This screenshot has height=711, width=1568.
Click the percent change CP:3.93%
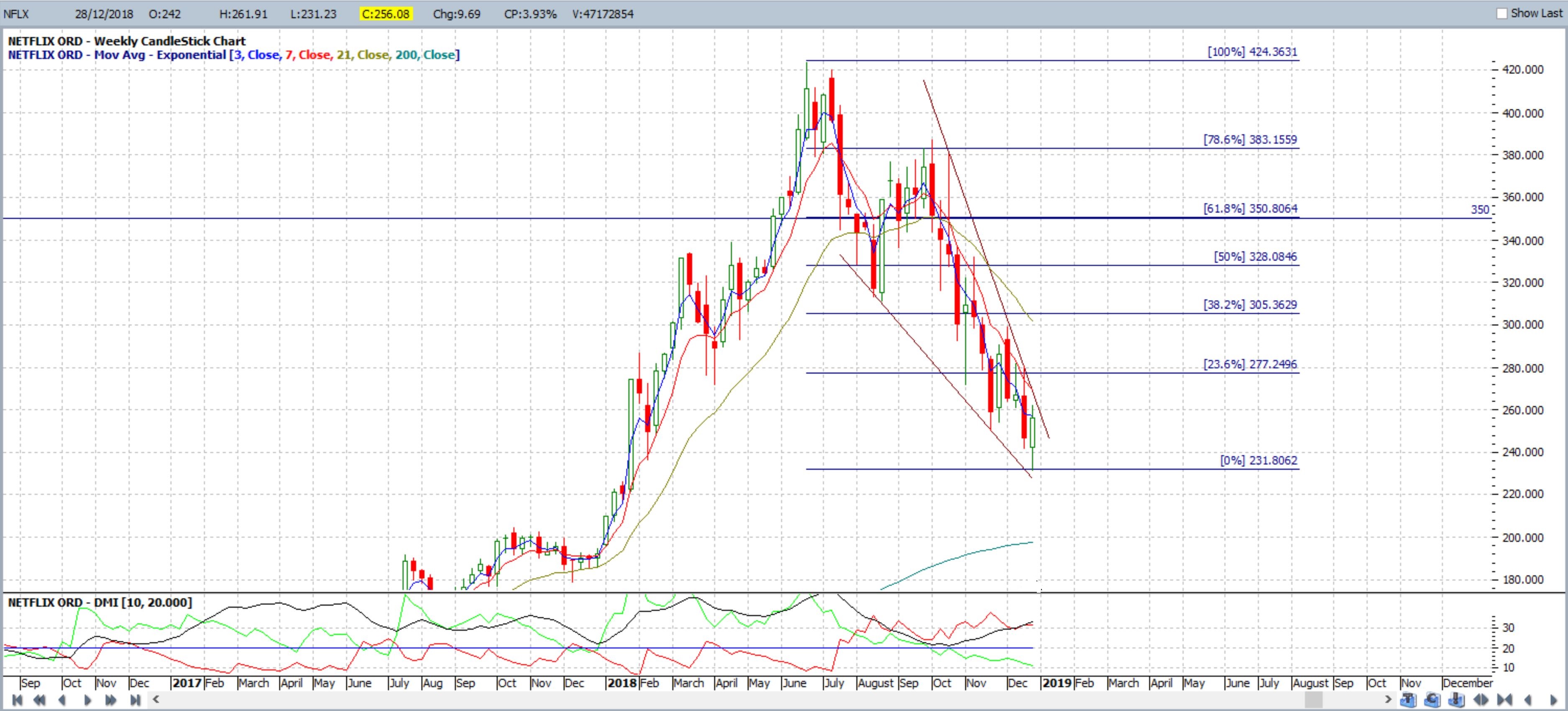(530, 14)
